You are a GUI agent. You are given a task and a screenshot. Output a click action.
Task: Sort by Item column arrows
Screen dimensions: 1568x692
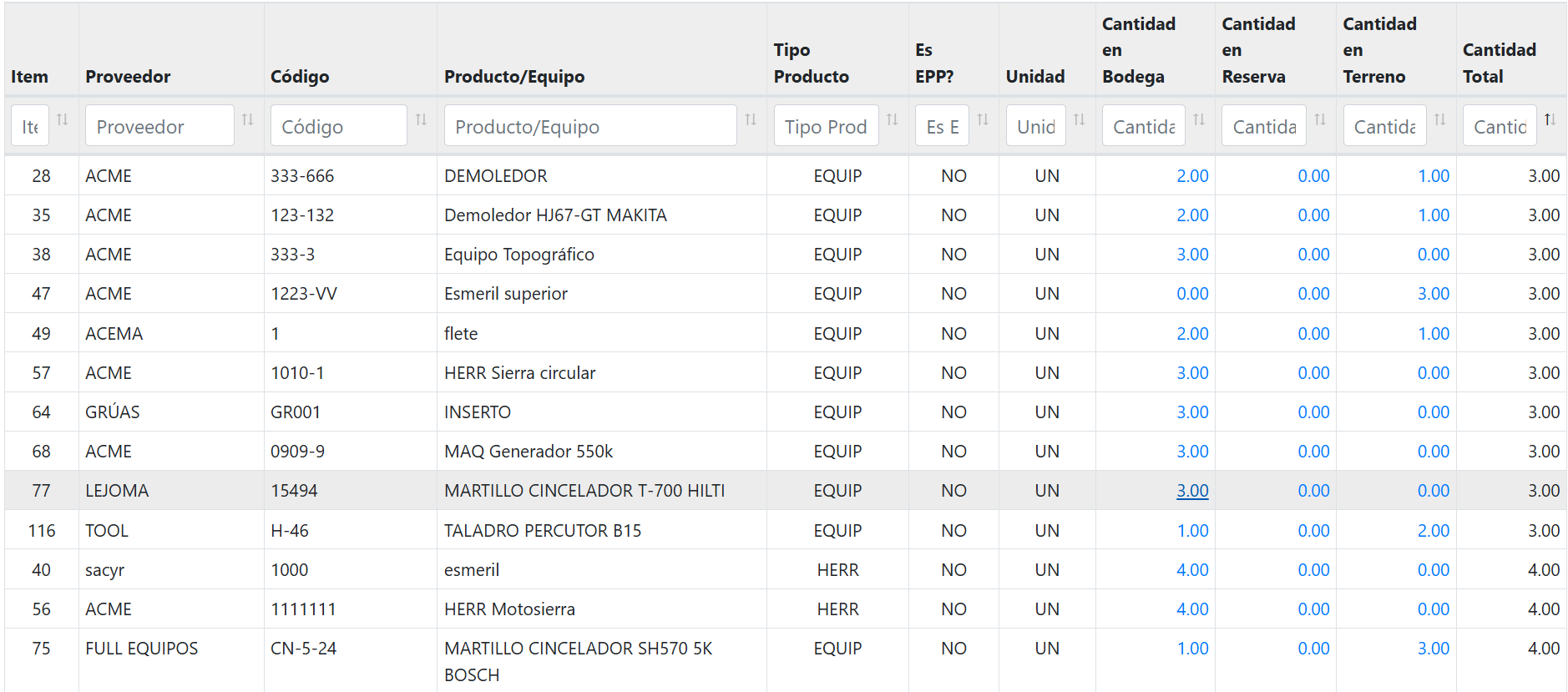(63, 120)
